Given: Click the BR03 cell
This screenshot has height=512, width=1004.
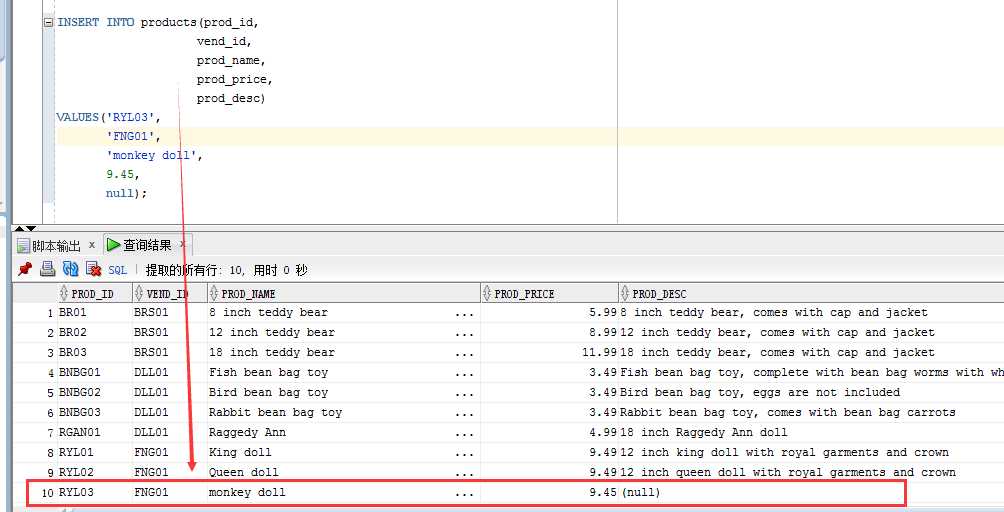Looking at the screenshot, I should (x=95, y=352).
